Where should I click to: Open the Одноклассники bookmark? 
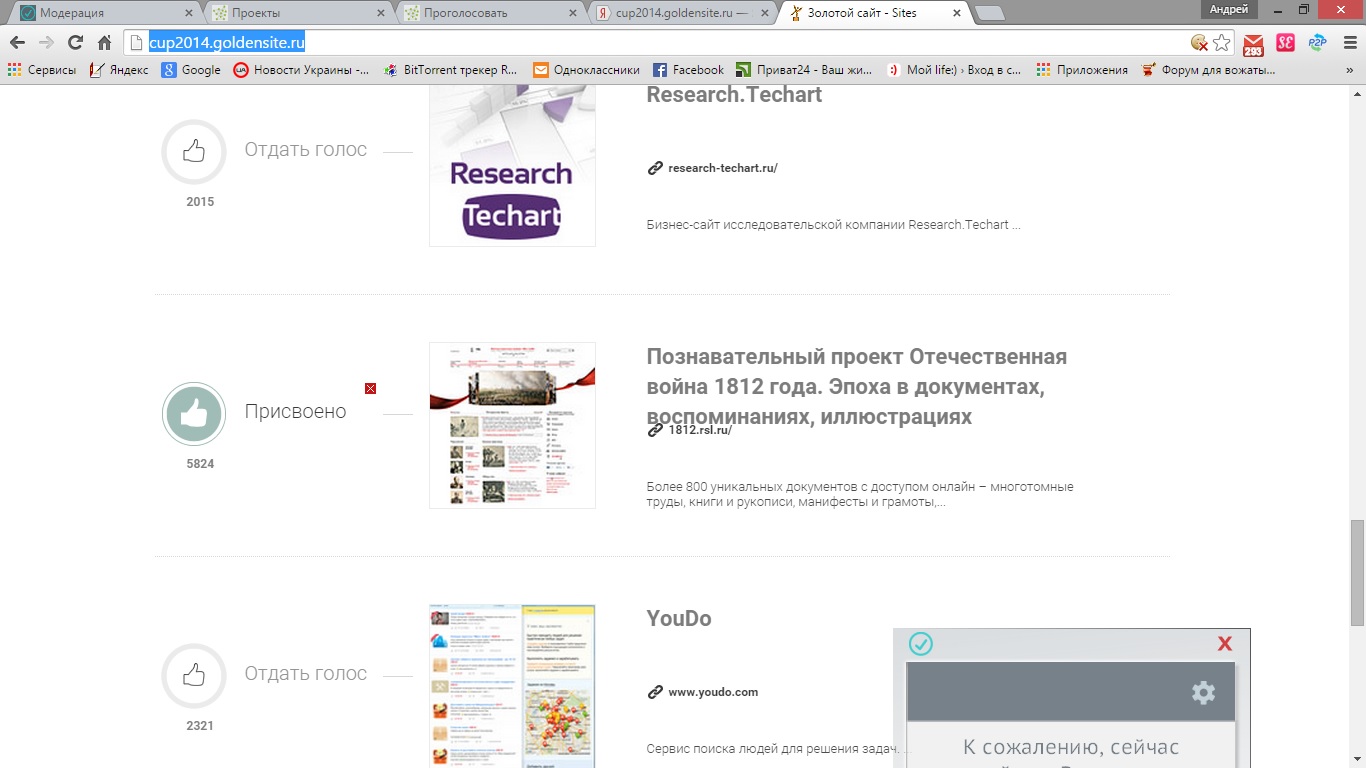click(x=586, y=70)
